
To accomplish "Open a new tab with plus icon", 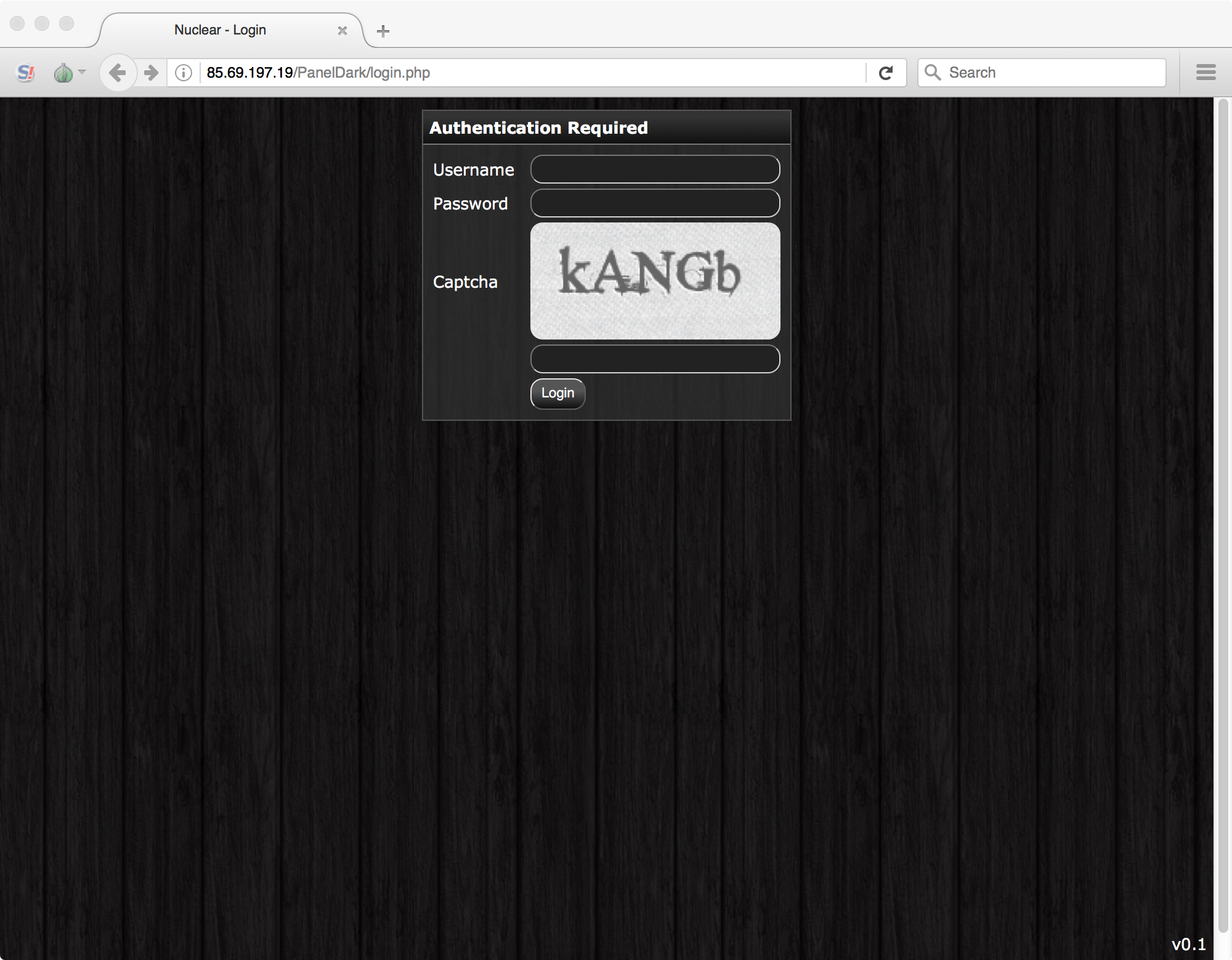I will [383, 31].
